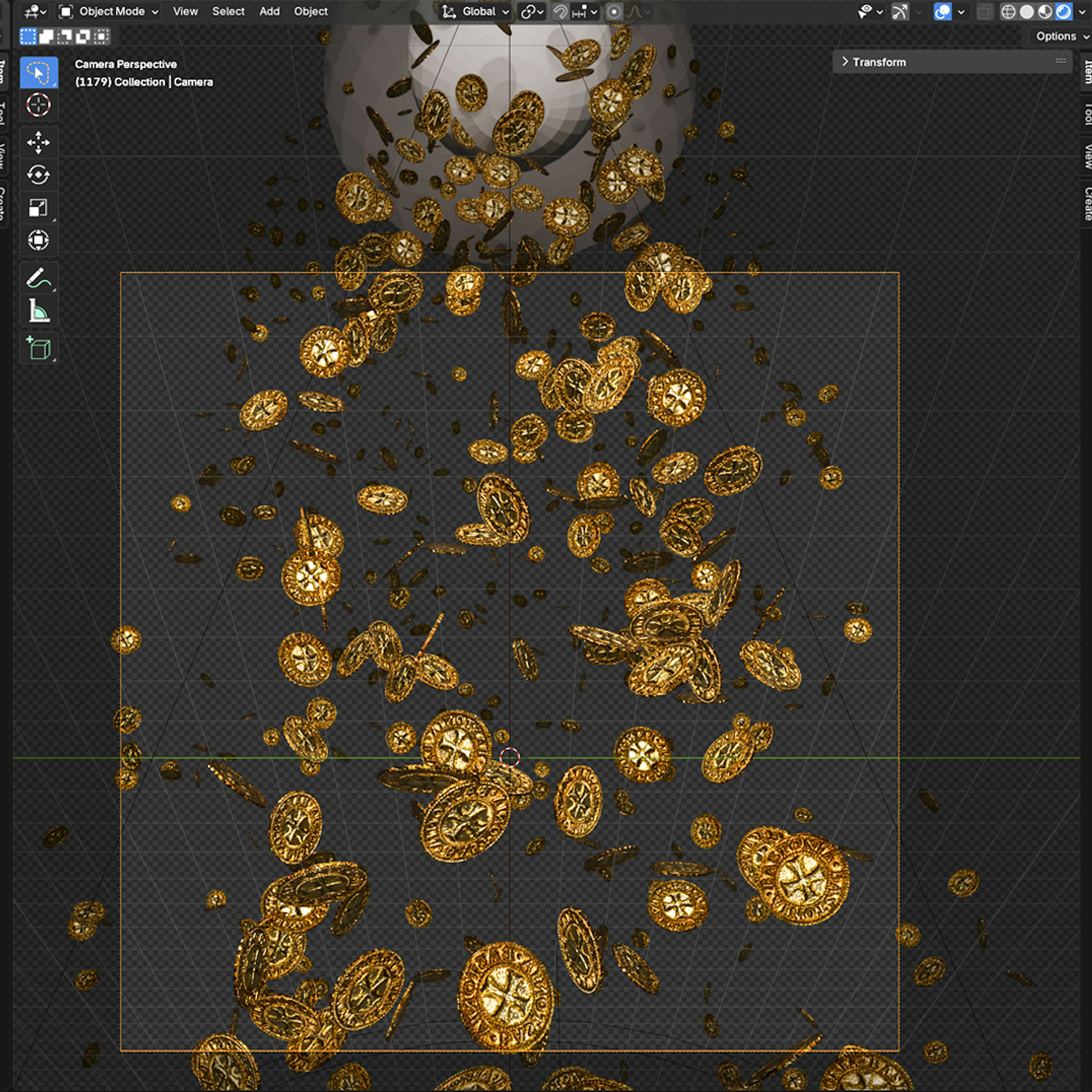Switch to wireframe viewport shading

[1008, 12]
